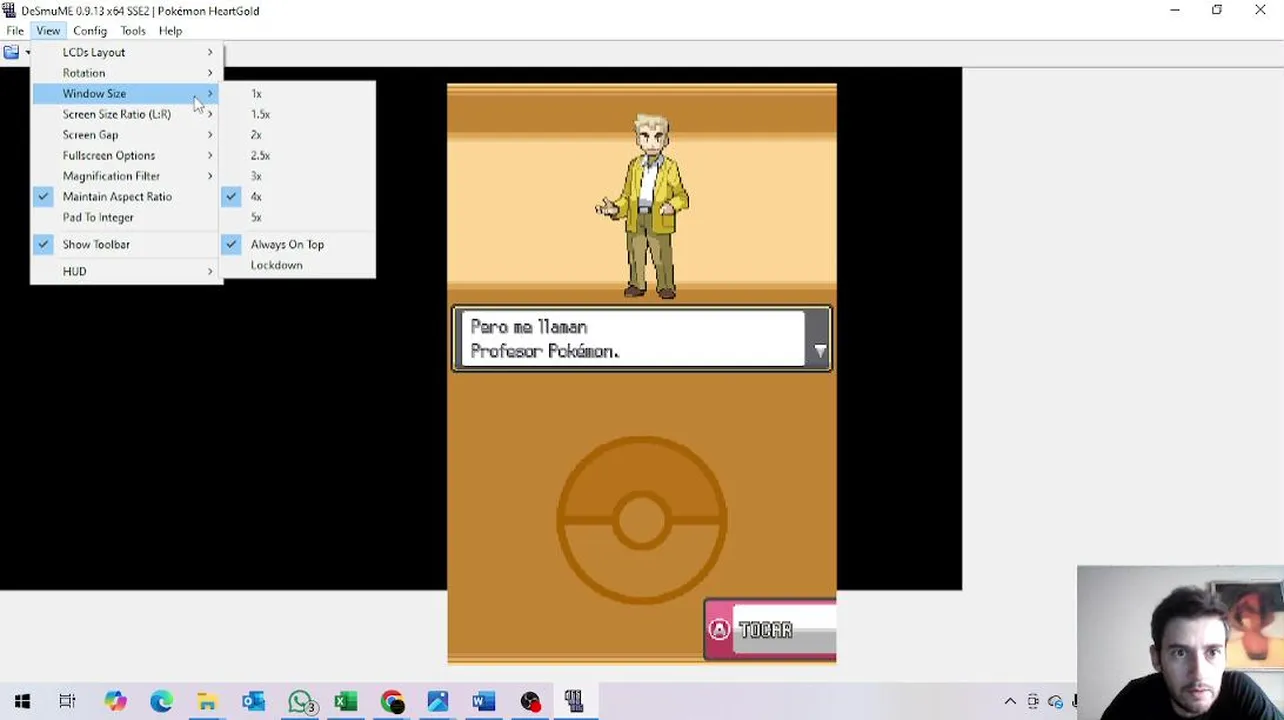
Task: Click the Poké Ball on the touch screen
Action: coord(641,520)
